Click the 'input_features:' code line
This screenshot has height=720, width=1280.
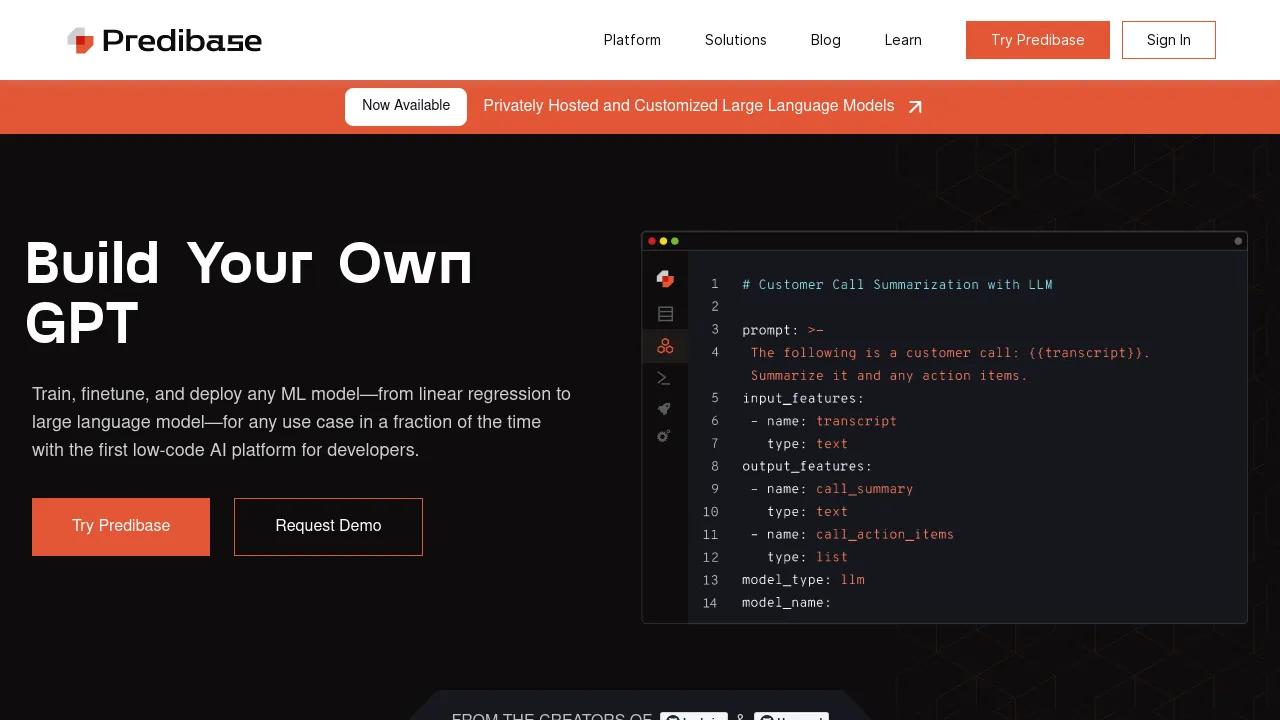pyautogui.click(x=803, y=398)
